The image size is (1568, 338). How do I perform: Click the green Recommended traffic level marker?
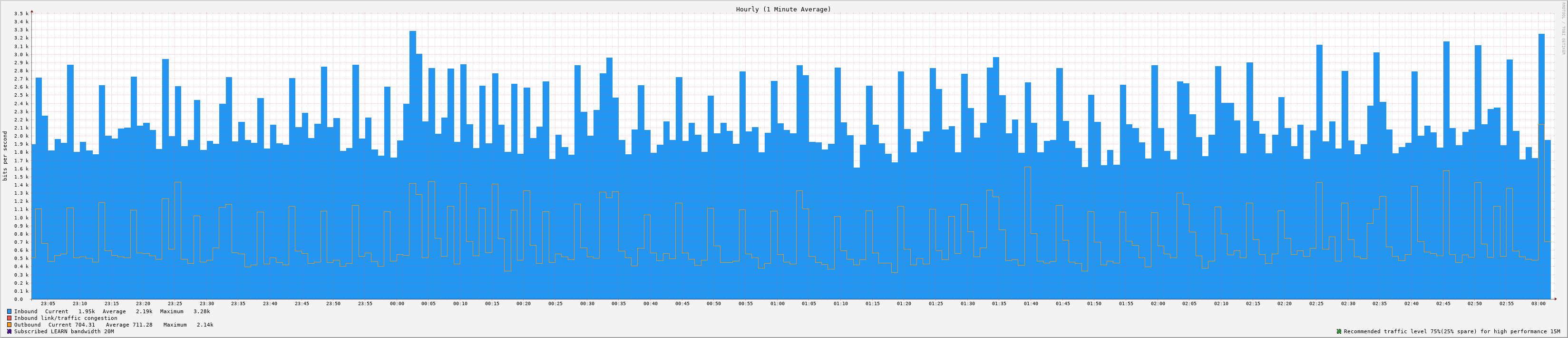tap(1339, 331)
